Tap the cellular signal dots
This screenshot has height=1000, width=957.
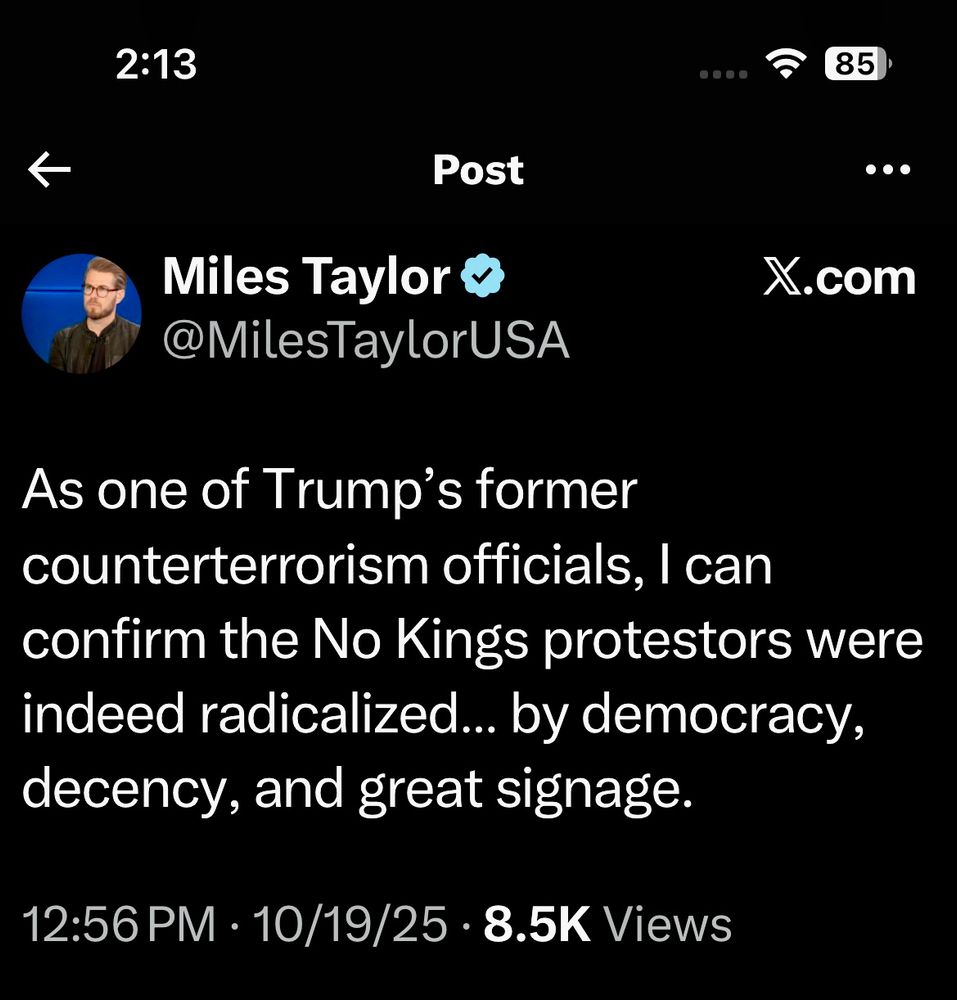click(723, 73)
